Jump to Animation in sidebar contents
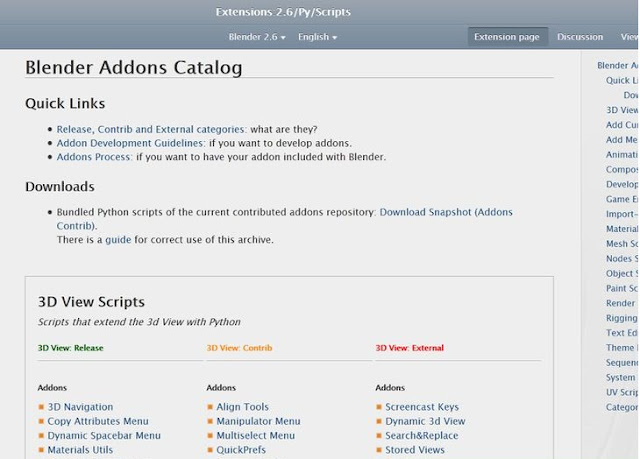This screenshot has height=459, width=640. click(622, 155)
